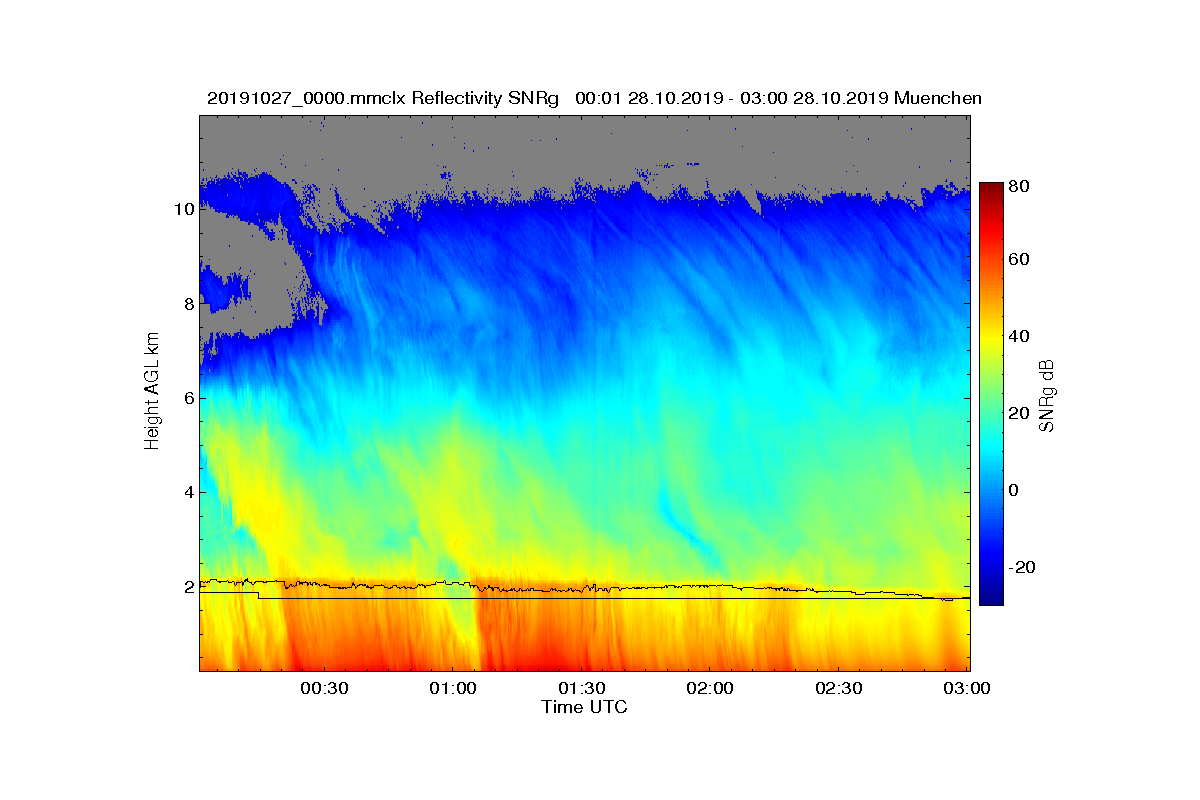The image size is (1200, 800).
Task: Click the colorbar value '40'
Action: (x=1021, y=336)
